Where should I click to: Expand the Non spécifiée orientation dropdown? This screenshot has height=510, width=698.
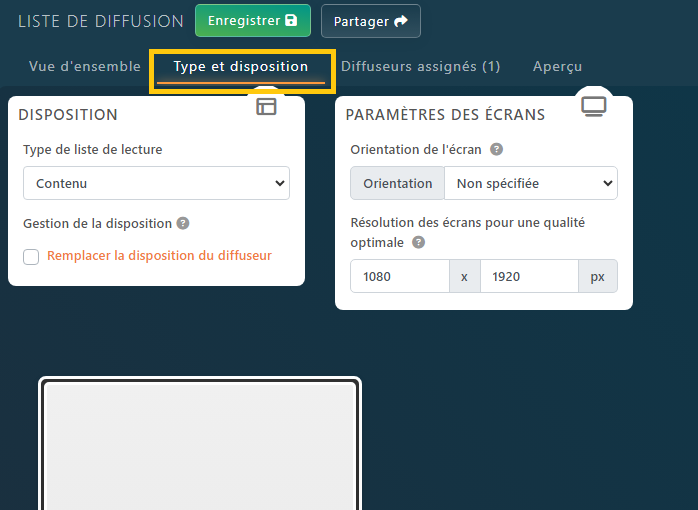[530, 184]
